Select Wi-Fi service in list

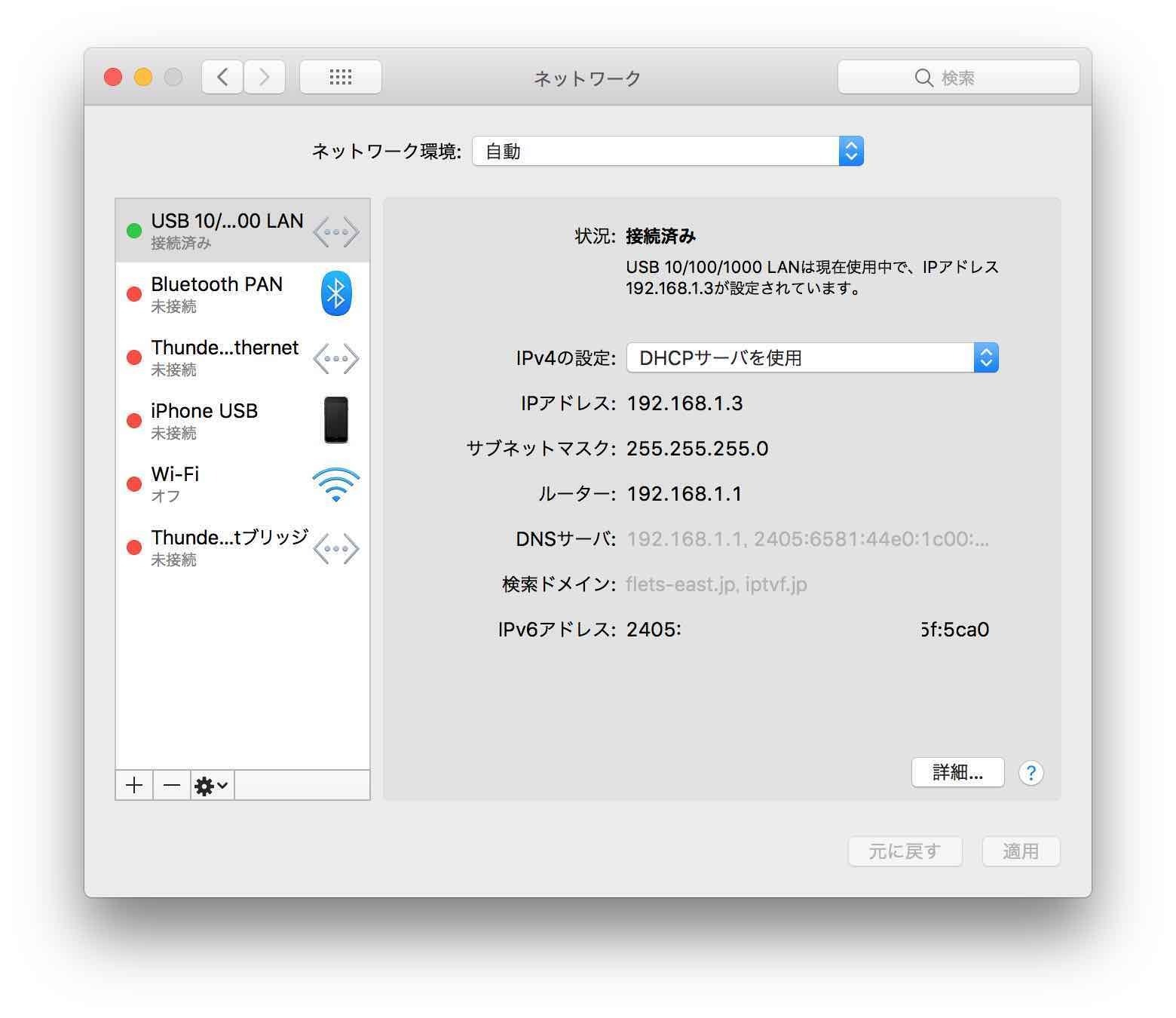(x=243, y=484)
